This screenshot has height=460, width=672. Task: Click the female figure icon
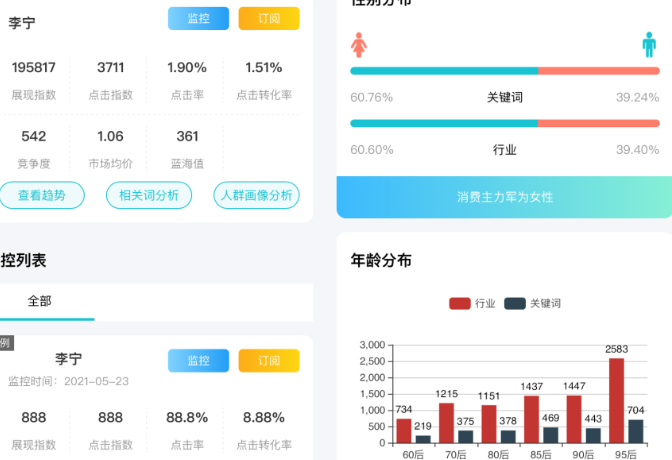(x=359, y=45)
